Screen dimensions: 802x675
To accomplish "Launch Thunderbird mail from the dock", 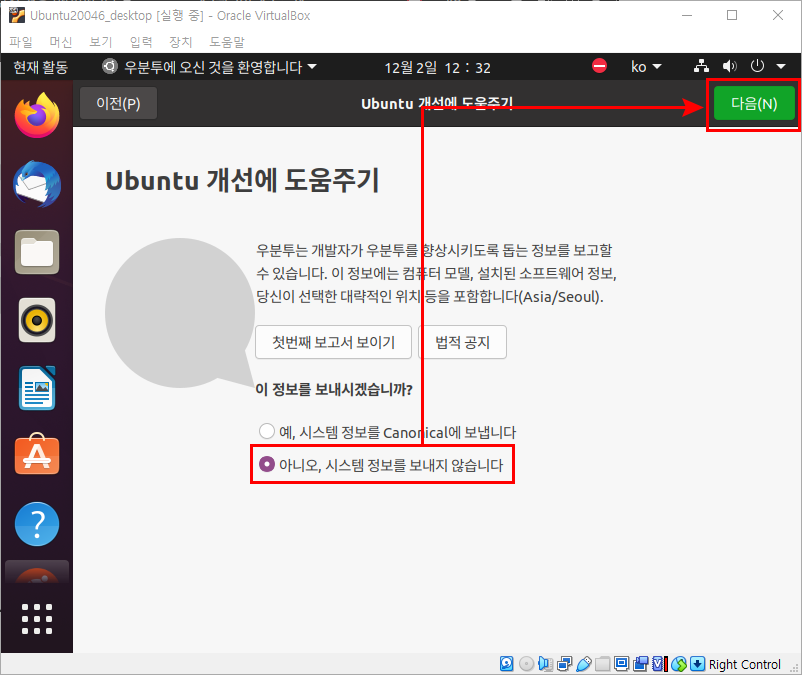I will 37,184.
